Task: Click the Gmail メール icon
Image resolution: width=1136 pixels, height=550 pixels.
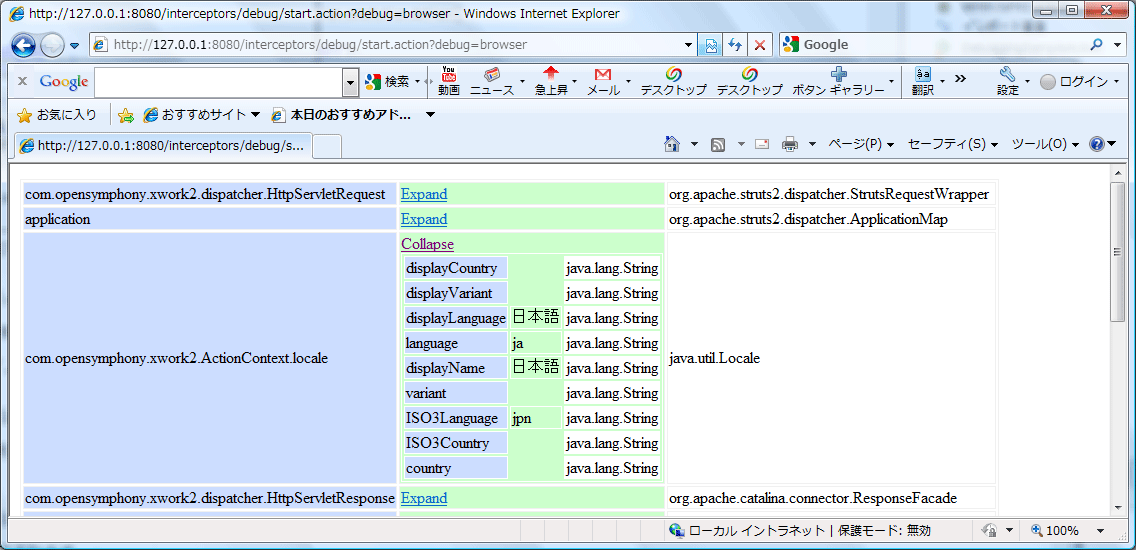Action: [603, 81]
